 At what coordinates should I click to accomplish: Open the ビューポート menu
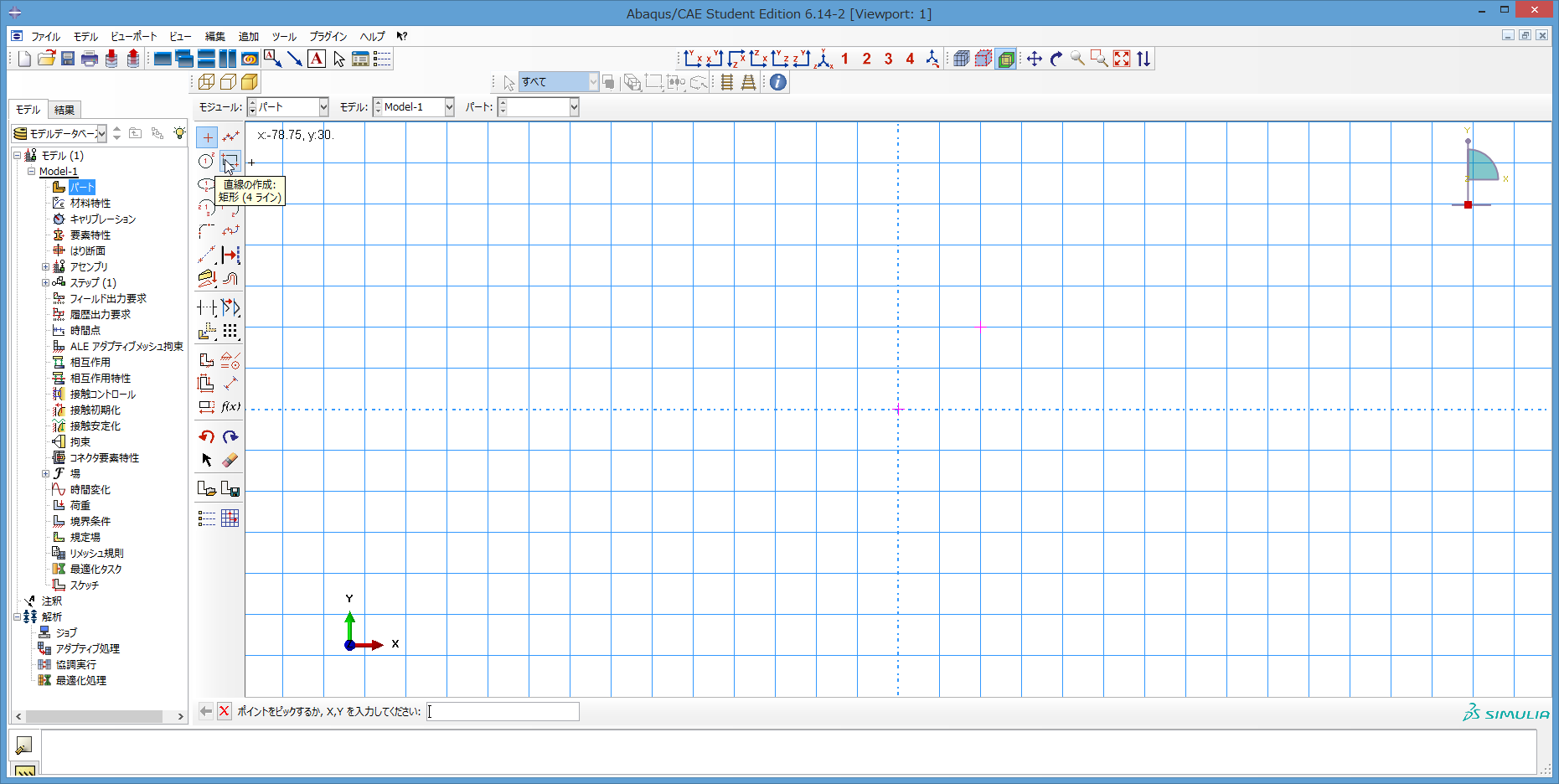(133, 37)
